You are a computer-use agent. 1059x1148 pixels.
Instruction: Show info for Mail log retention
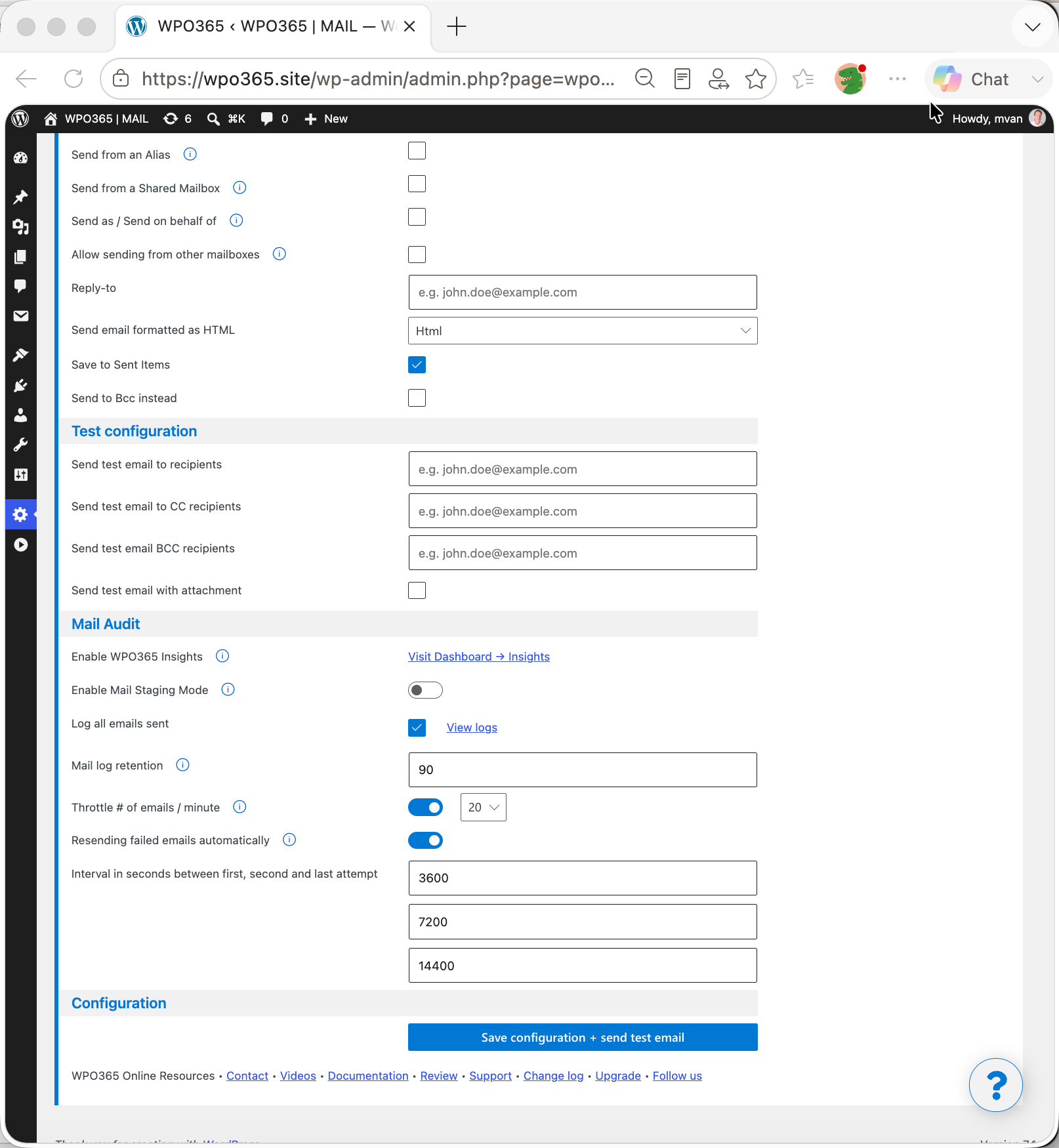point(183,765)
